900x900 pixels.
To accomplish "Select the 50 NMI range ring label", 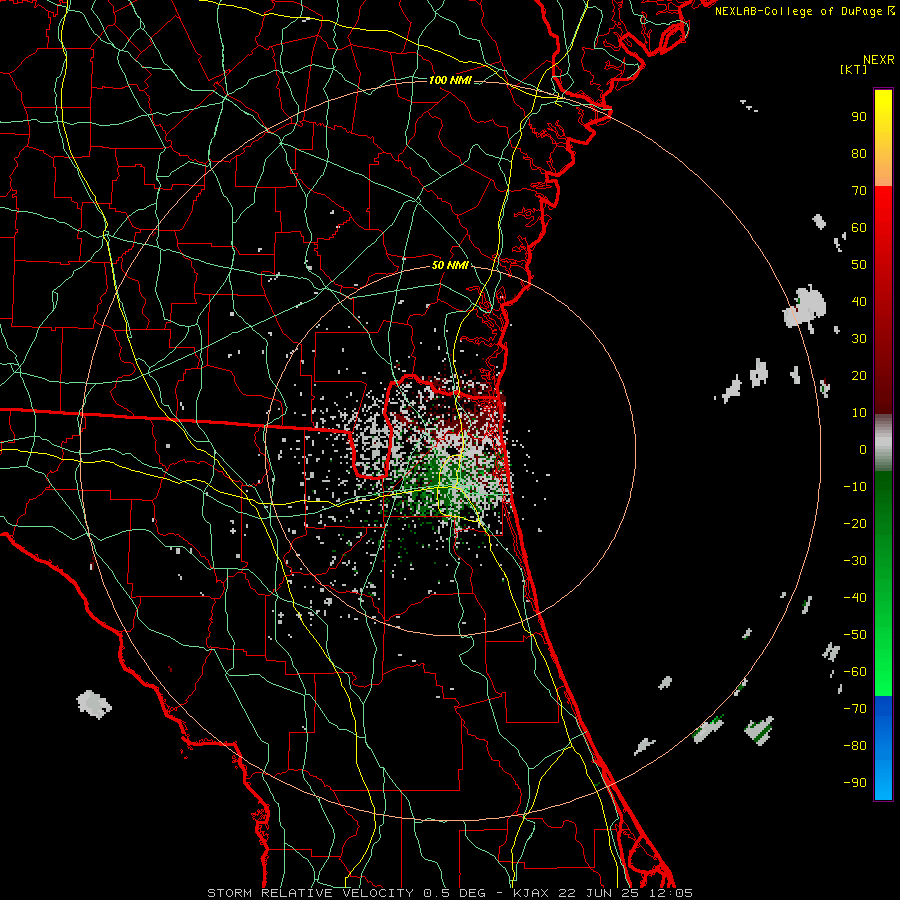I will point(450,265).
